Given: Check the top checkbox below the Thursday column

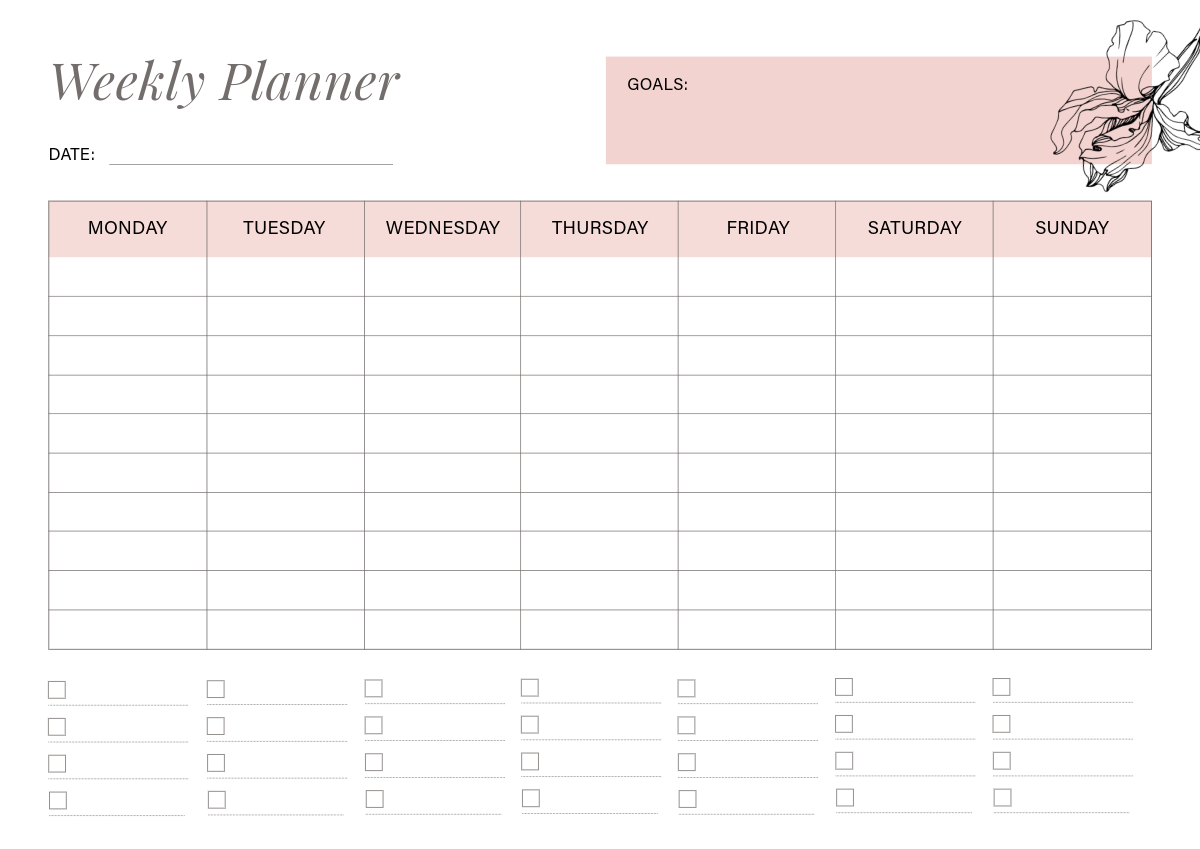Looking at the screenshot, I should (530, 688).
